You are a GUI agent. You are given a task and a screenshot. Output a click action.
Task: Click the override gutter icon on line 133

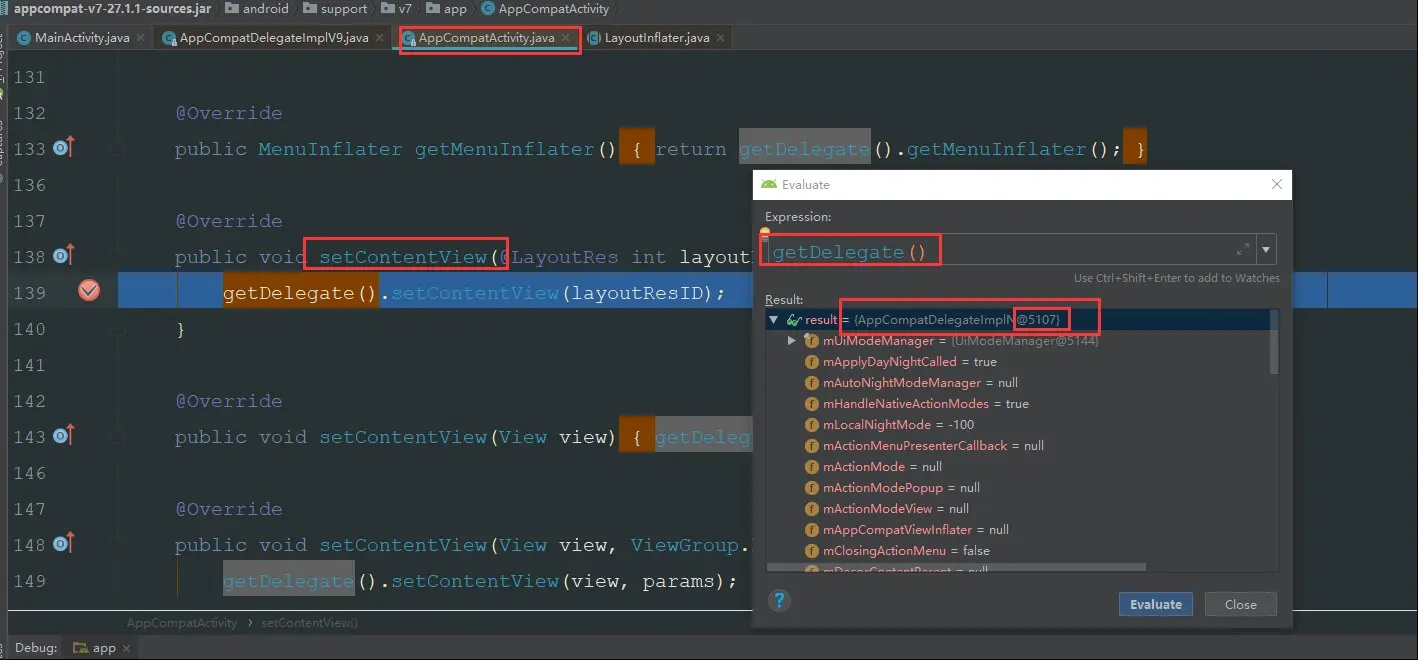[63, 149]
